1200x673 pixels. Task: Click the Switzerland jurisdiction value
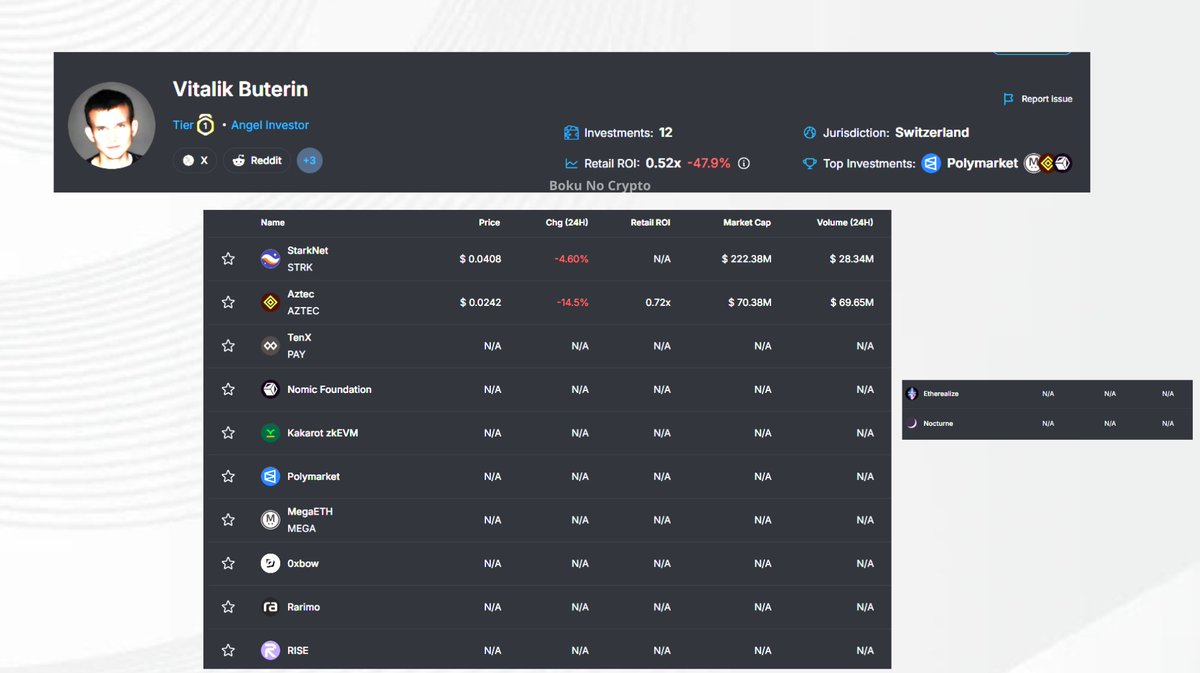tap(932, 132)
